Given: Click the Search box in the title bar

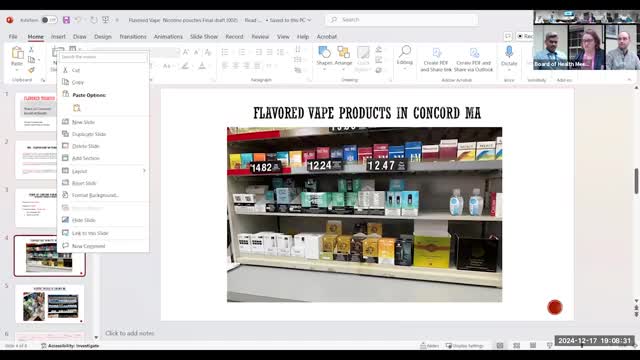Looking at the screenshot, I should [x=402, y=20].
